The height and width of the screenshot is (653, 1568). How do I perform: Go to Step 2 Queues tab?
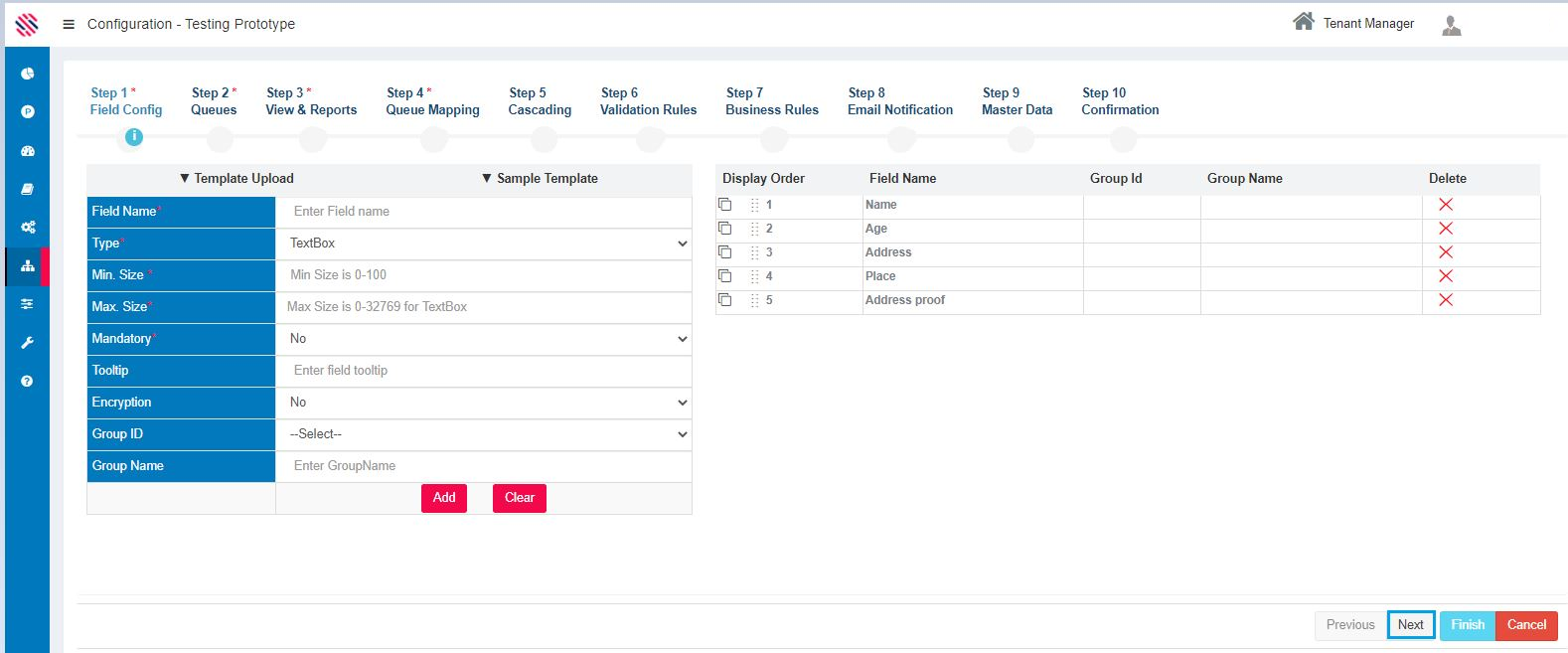(x=214, y=101)
